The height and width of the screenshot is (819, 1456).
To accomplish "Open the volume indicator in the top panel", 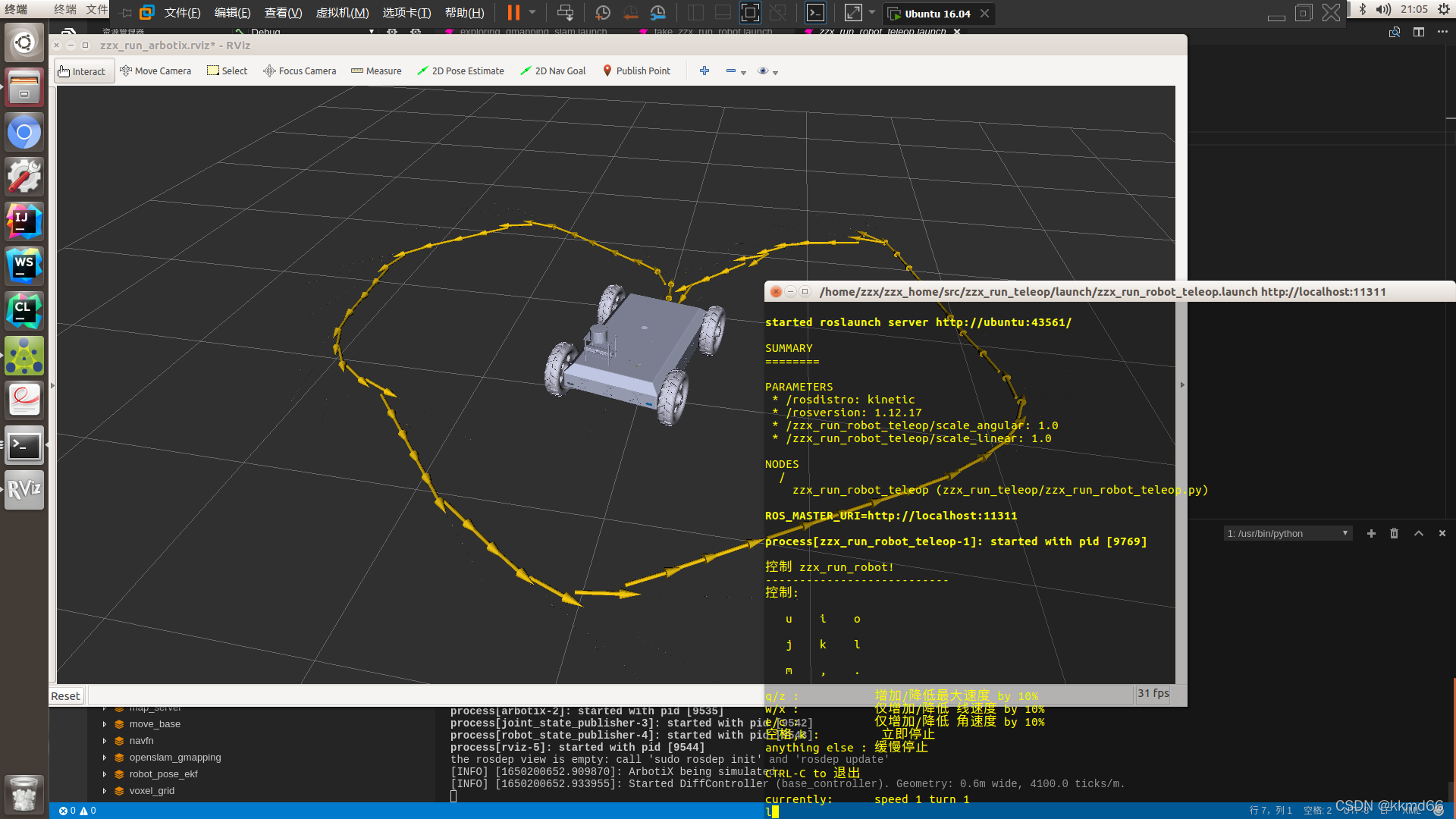I will 1384,9.
